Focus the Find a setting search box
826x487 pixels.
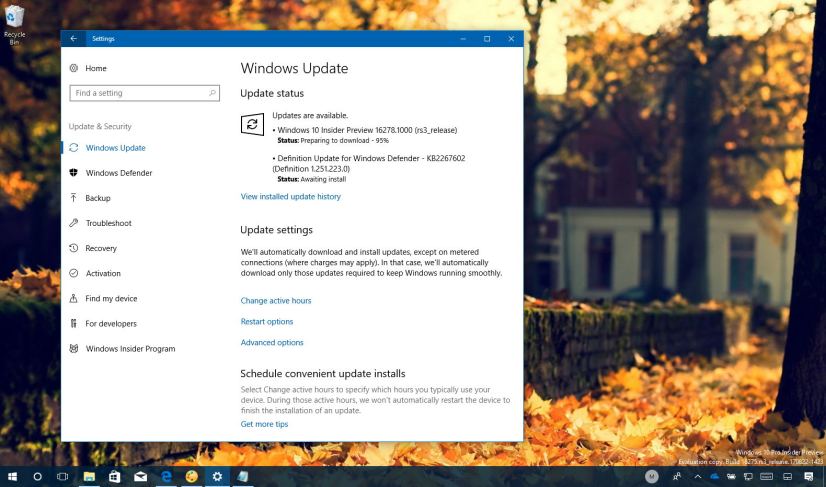tap(144, 93)
